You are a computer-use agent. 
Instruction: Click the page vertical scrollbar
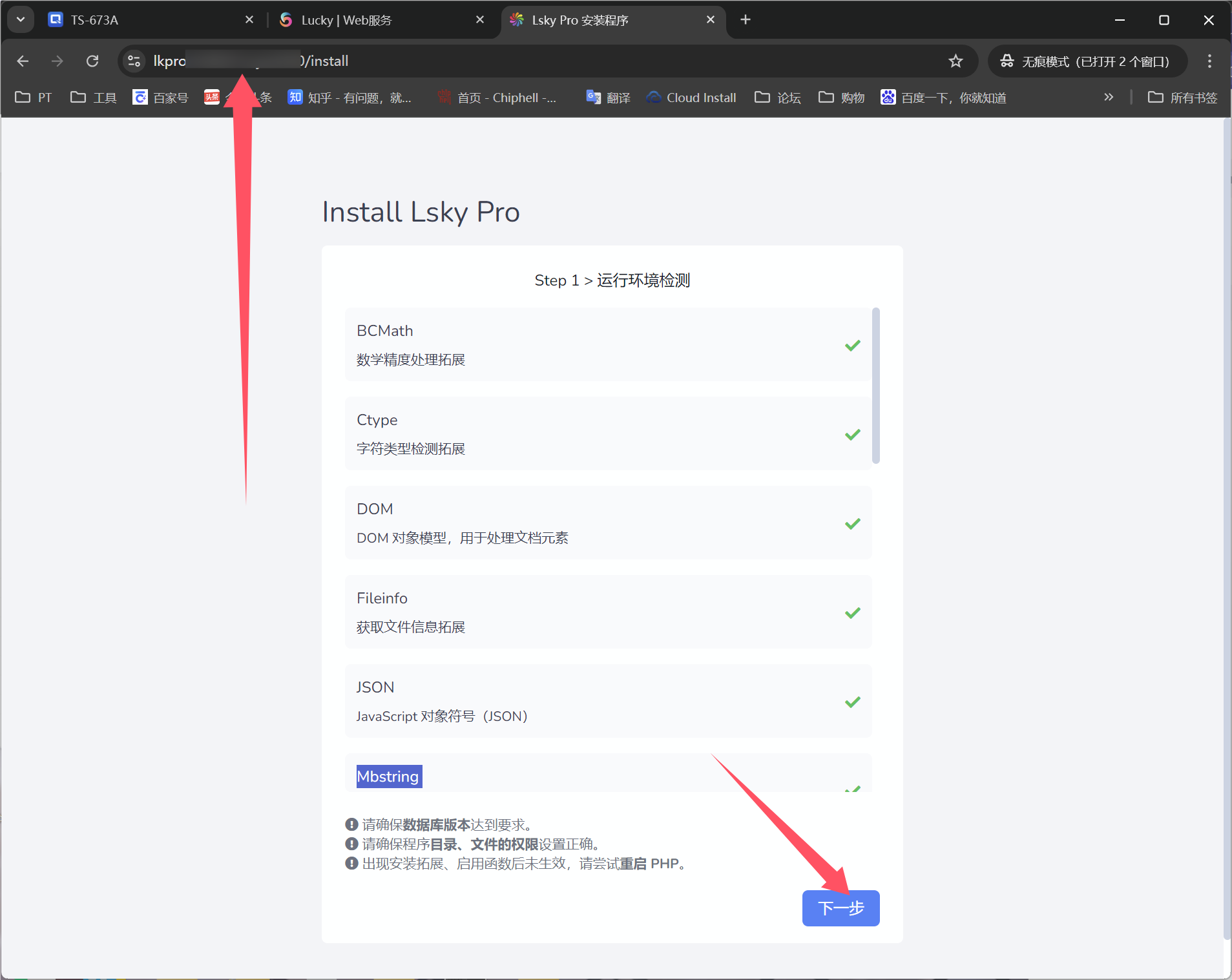pos(1227,530)
